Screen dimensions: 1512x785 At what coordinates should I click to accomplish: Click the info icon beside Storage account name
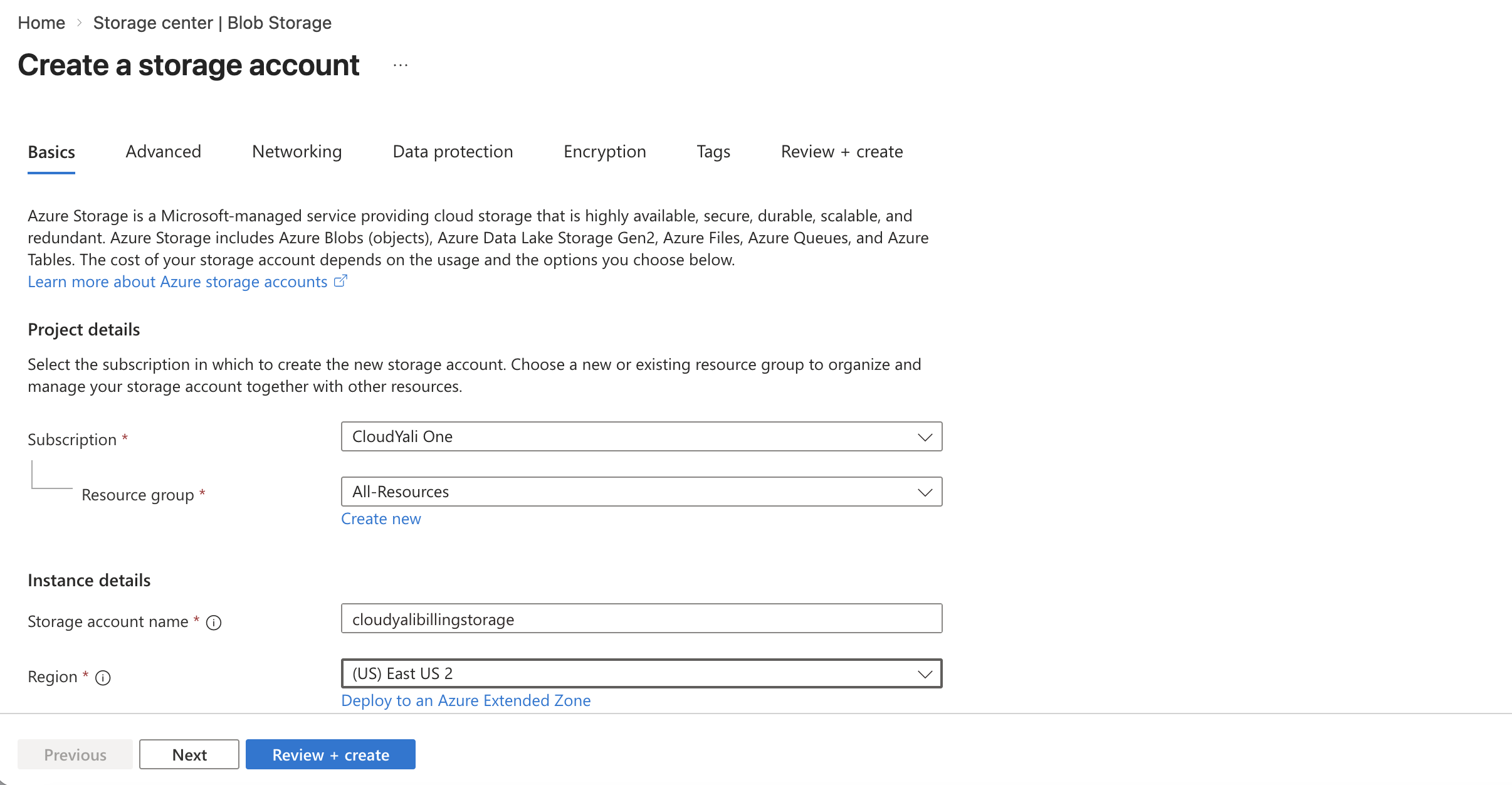click(213, 622)
